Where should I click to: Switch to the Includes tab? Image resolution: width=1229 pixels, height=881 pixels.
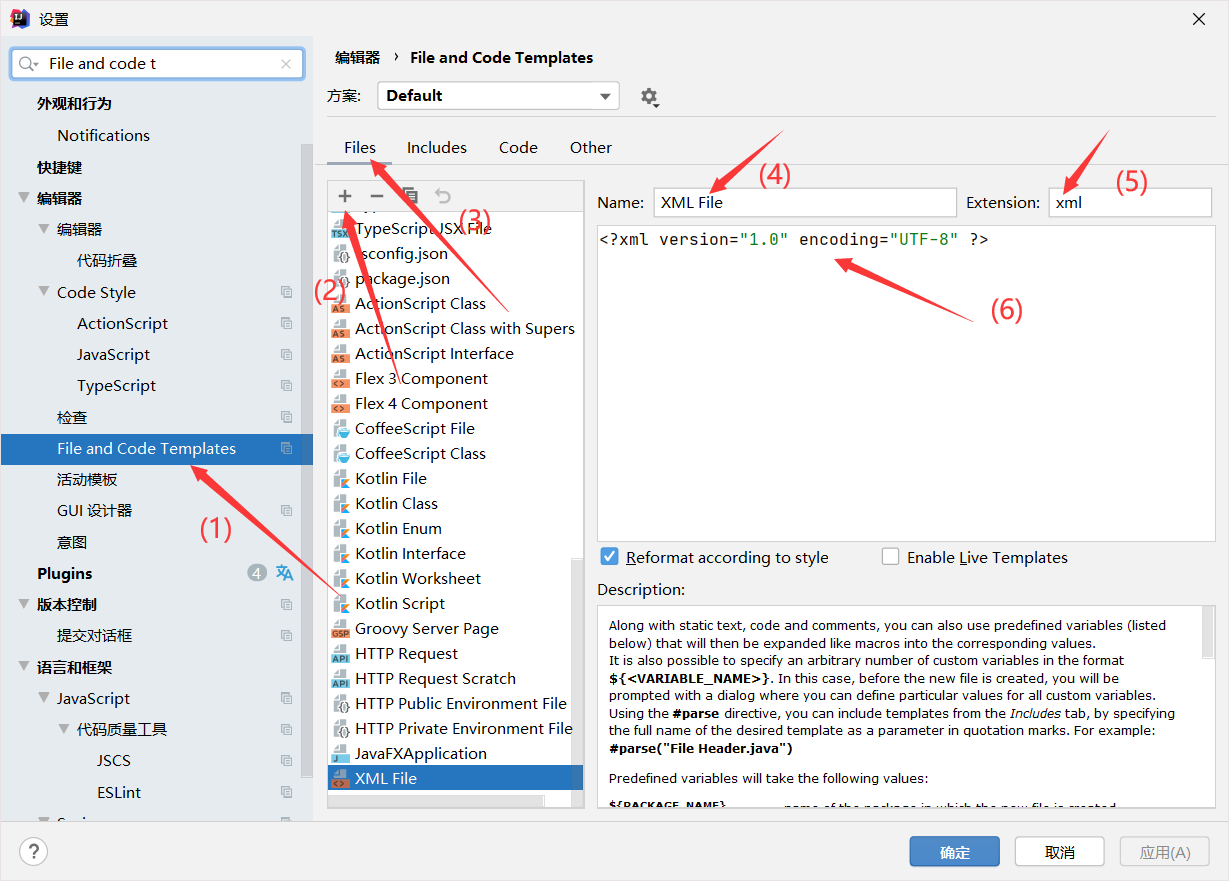click(437, 147)
